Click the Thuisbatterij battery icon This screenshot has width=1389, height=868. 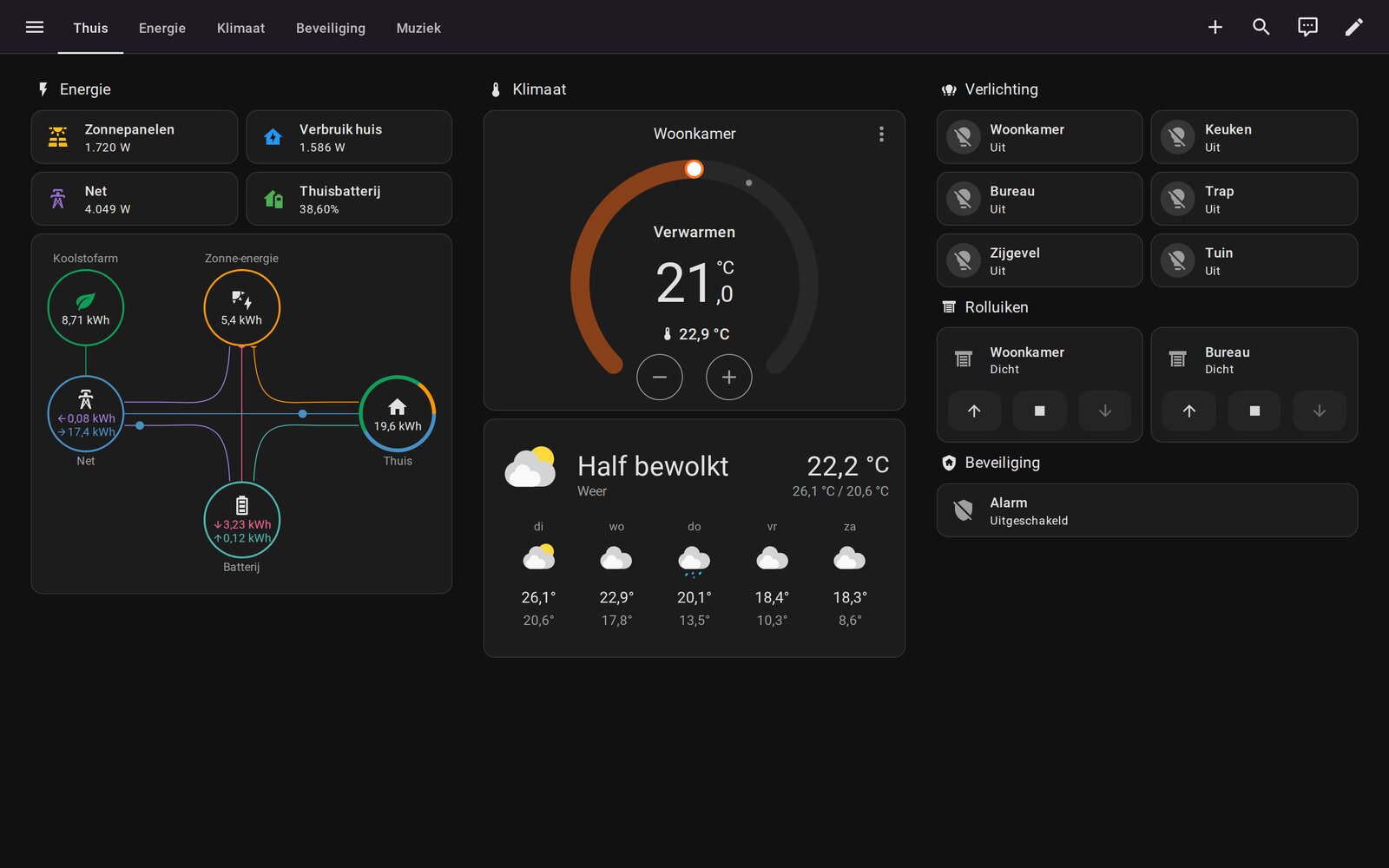click(273, 199)
